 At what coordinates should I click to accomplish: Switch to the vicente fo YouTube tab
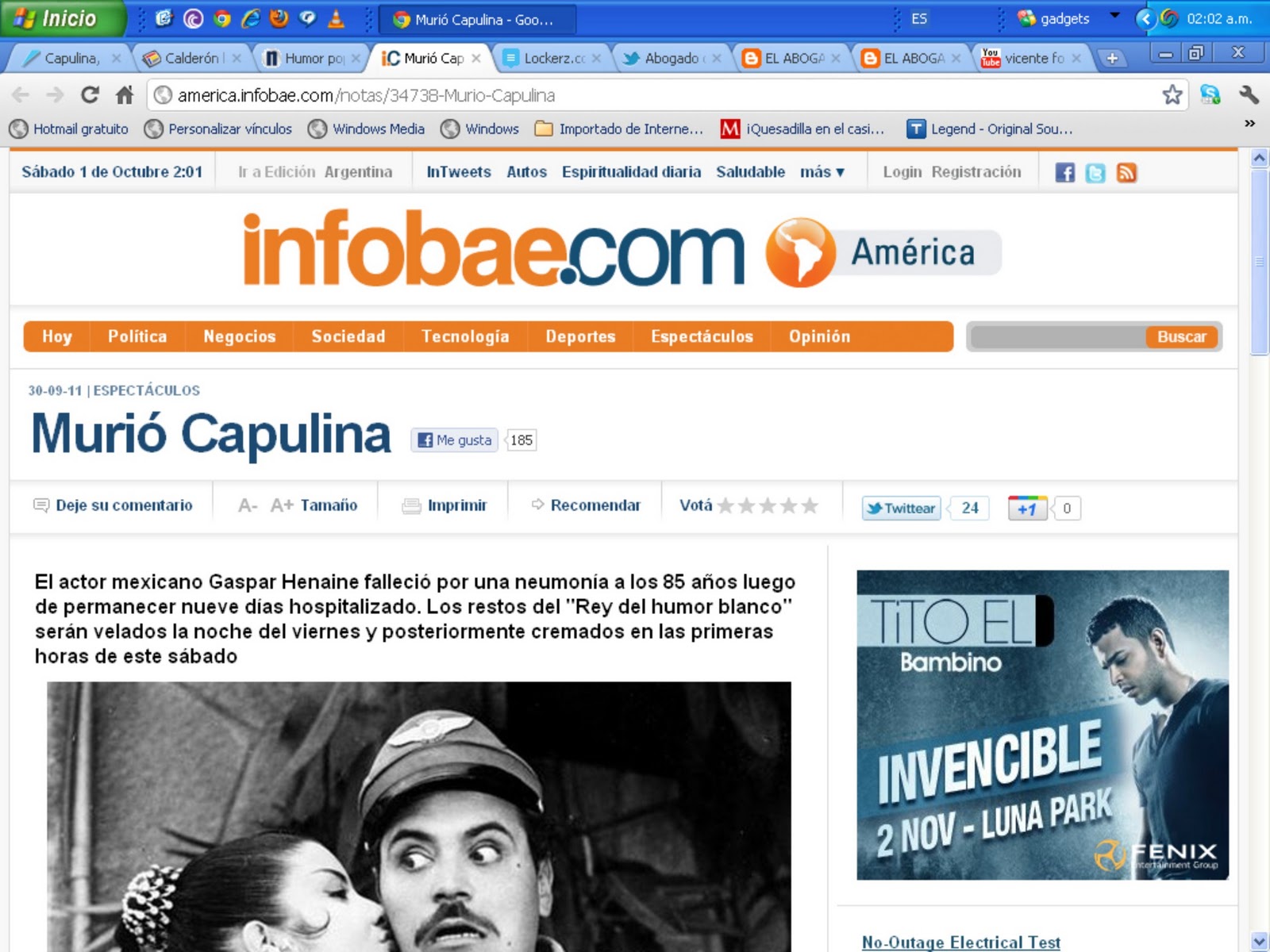point(1031,58)
